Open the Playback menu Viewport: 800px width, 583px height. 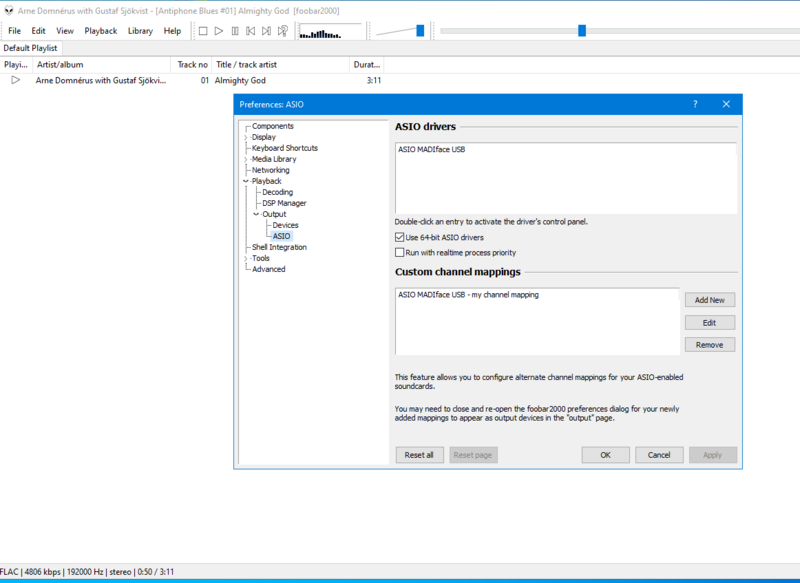point(100,31)
